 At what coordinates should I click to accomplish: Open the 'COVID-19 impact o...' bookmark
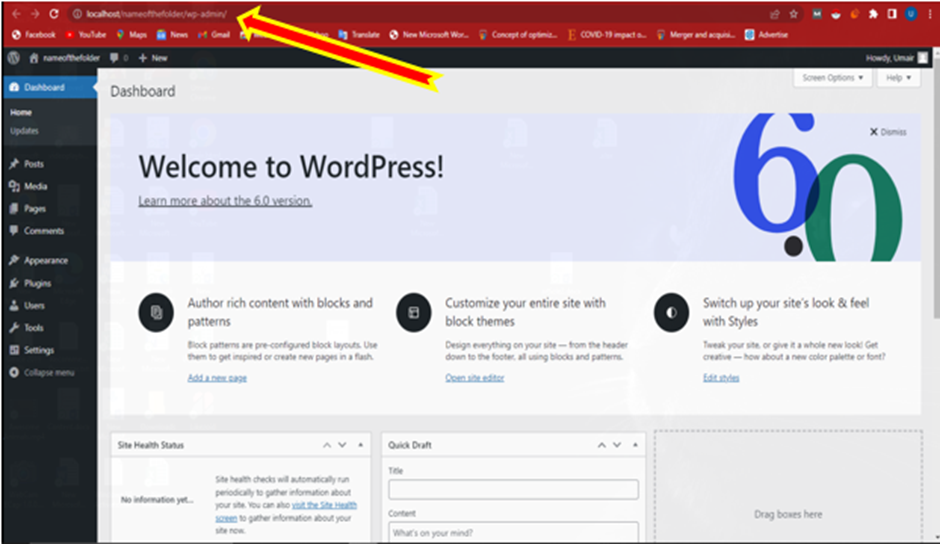pos(607,35)
